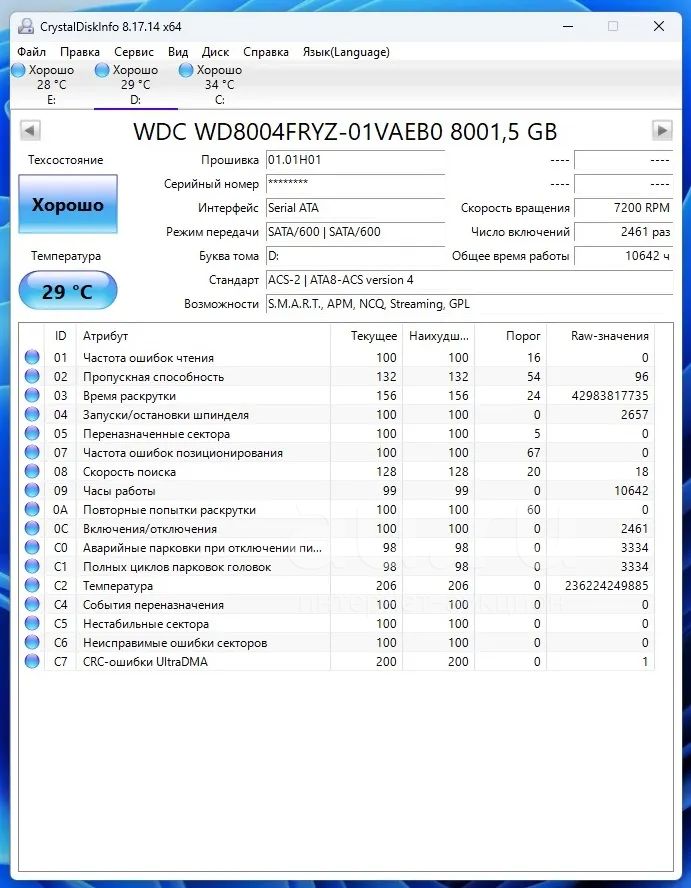Open the Правка menu
Screen dimensions: 691x888
click(x=80, y=52)
